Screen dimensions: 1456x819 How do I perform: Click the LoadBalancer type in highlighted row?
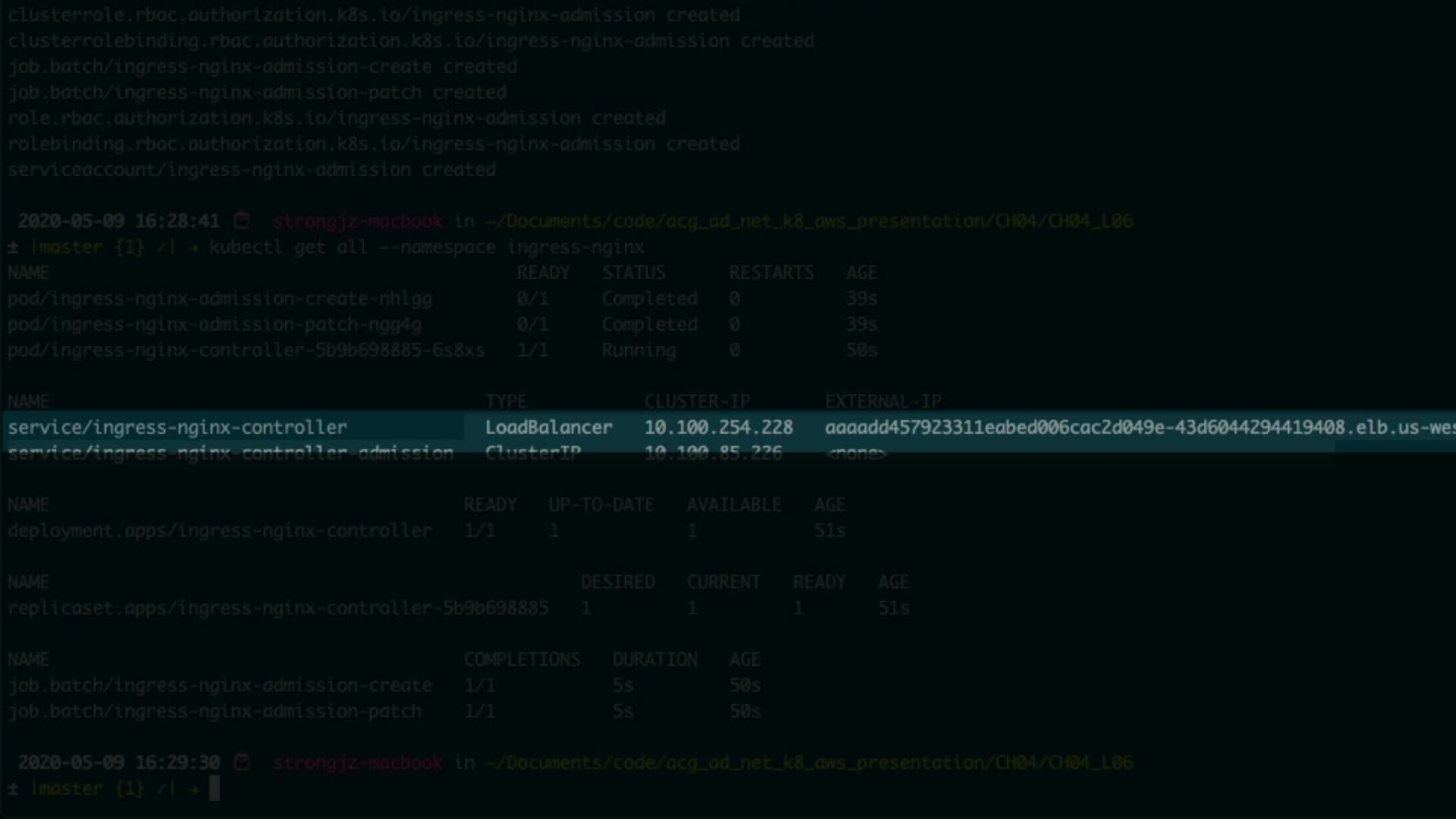click(548, 428)
